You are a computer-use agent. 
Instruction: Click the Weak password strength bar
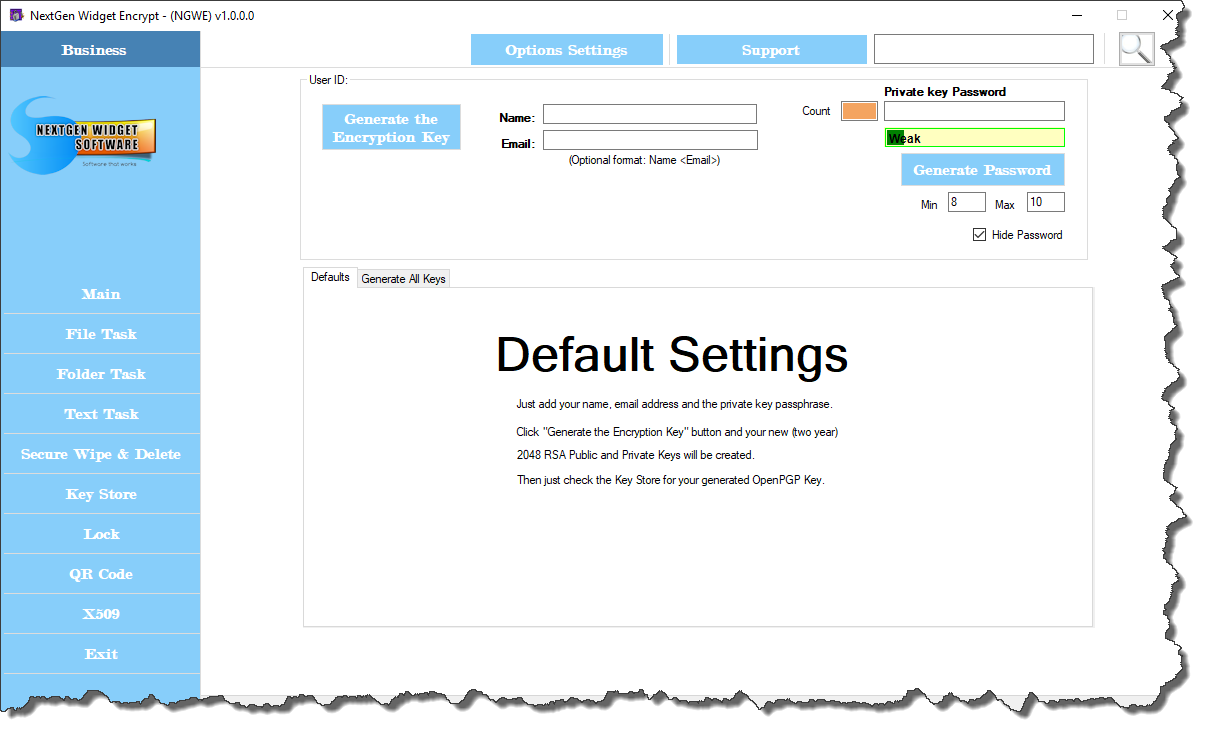coord(974,138)
